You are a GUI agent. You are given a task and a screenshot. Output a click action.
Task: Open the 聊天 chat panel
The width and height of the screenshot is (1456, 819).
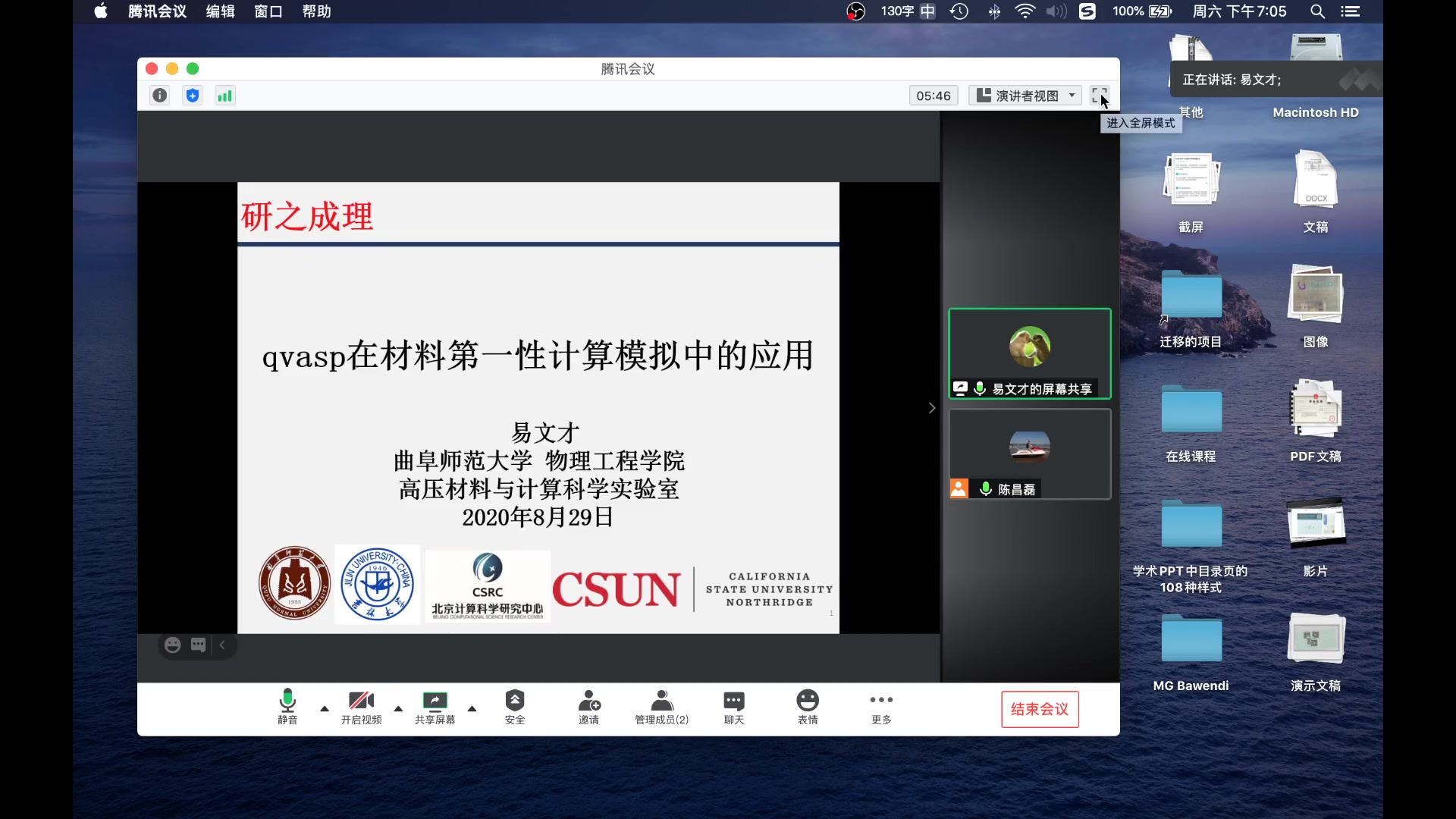coord(734,707)
